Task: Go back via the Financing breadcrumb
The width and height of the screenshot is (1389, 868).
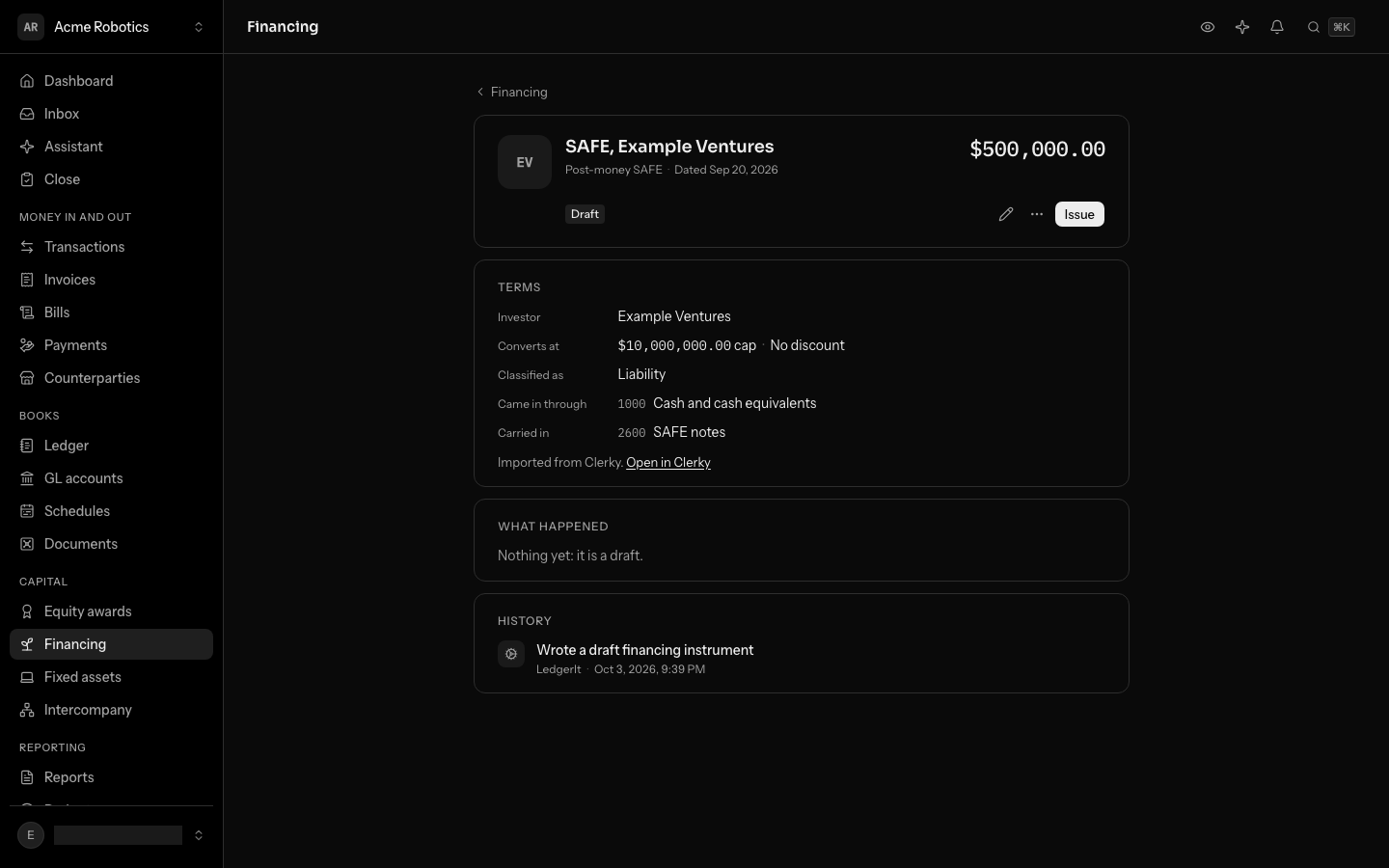Action: [x=512, y=92]
